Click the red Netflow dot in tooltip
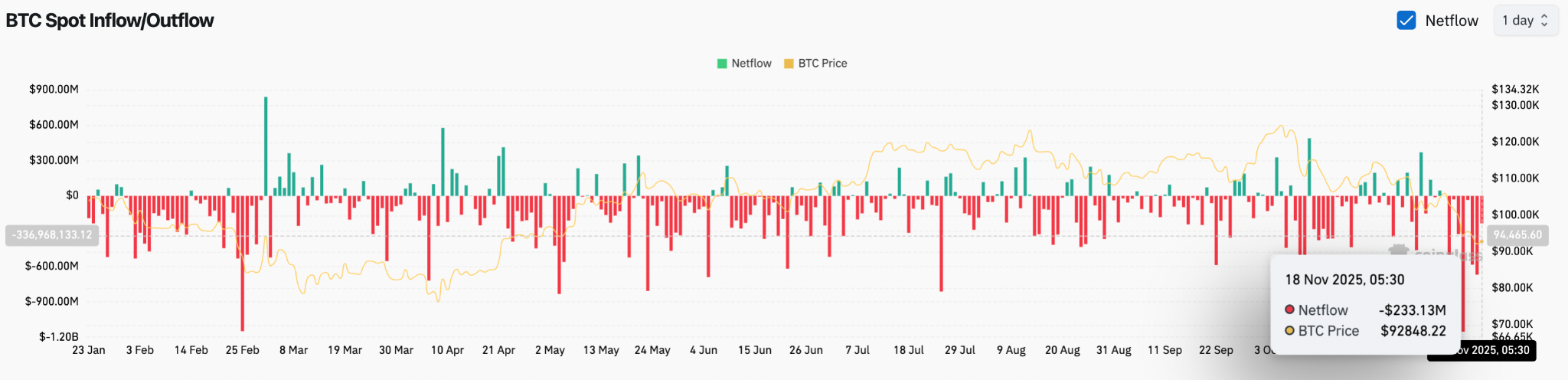Screen dimensions: 1568x380 click(1289, 310)
